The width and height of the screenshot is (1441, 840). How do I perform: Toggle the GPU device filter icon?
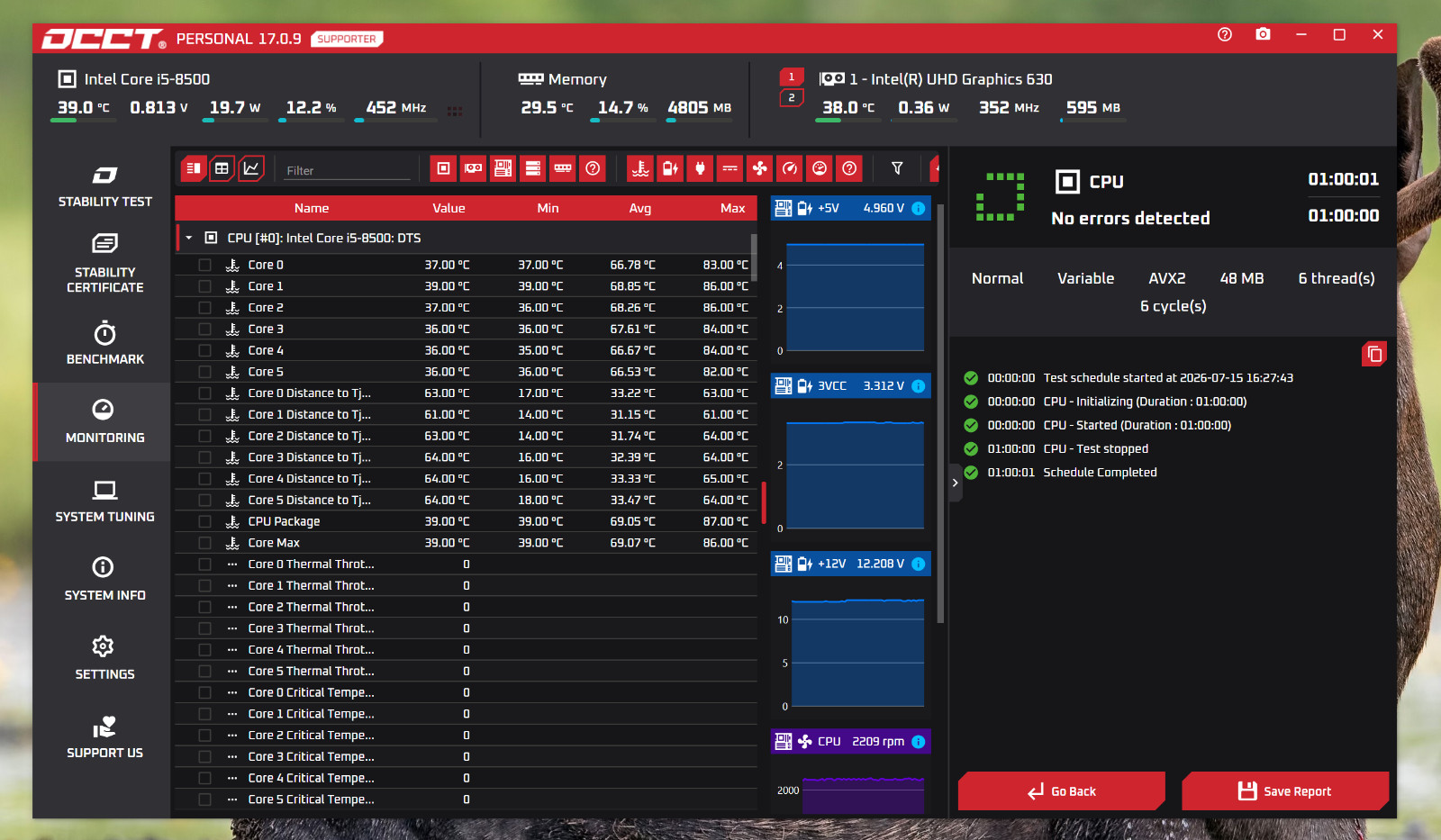point(473,168)
